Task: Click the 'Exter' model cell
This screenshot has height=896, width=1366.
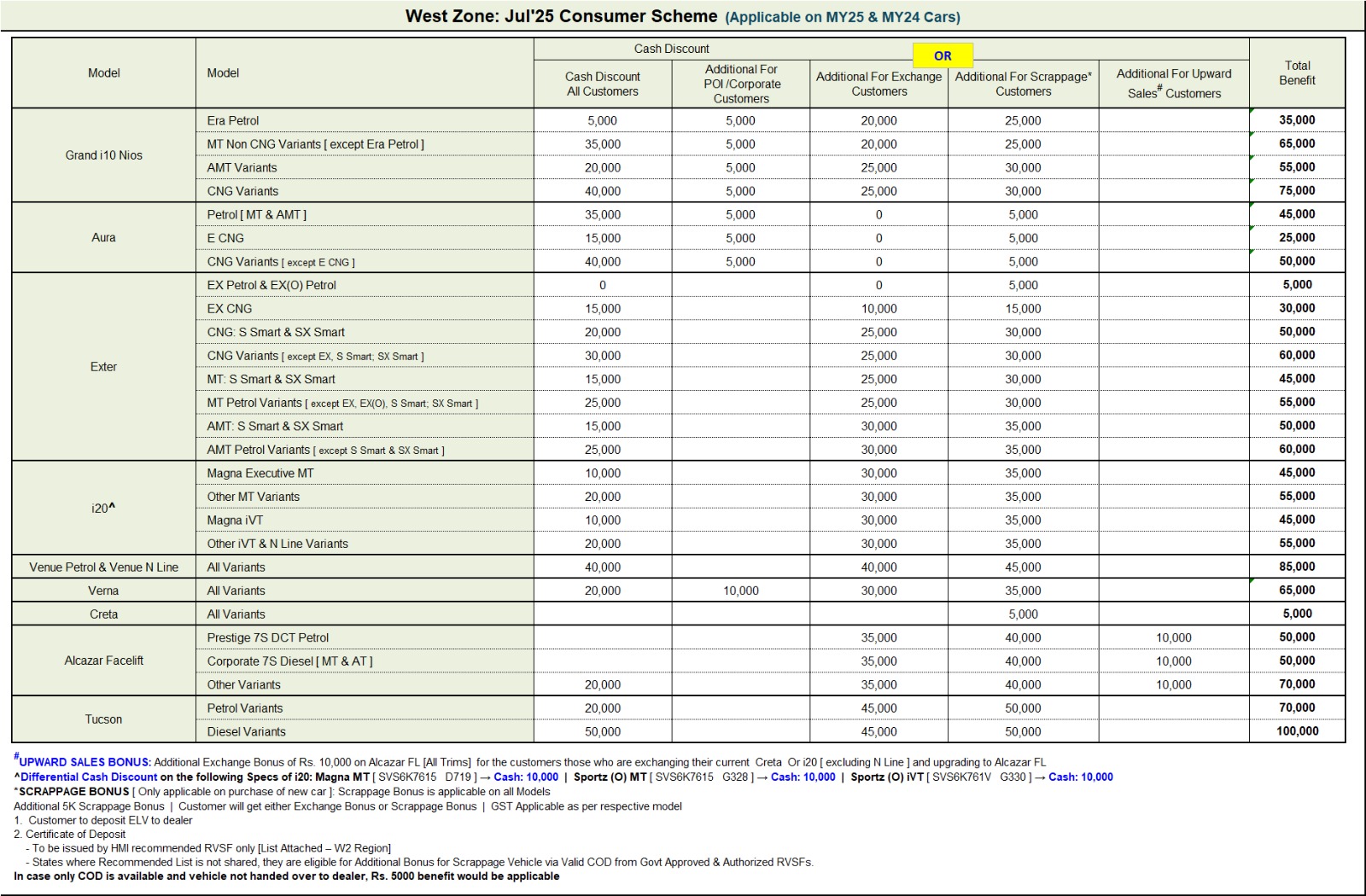Action: click(104, 367)
